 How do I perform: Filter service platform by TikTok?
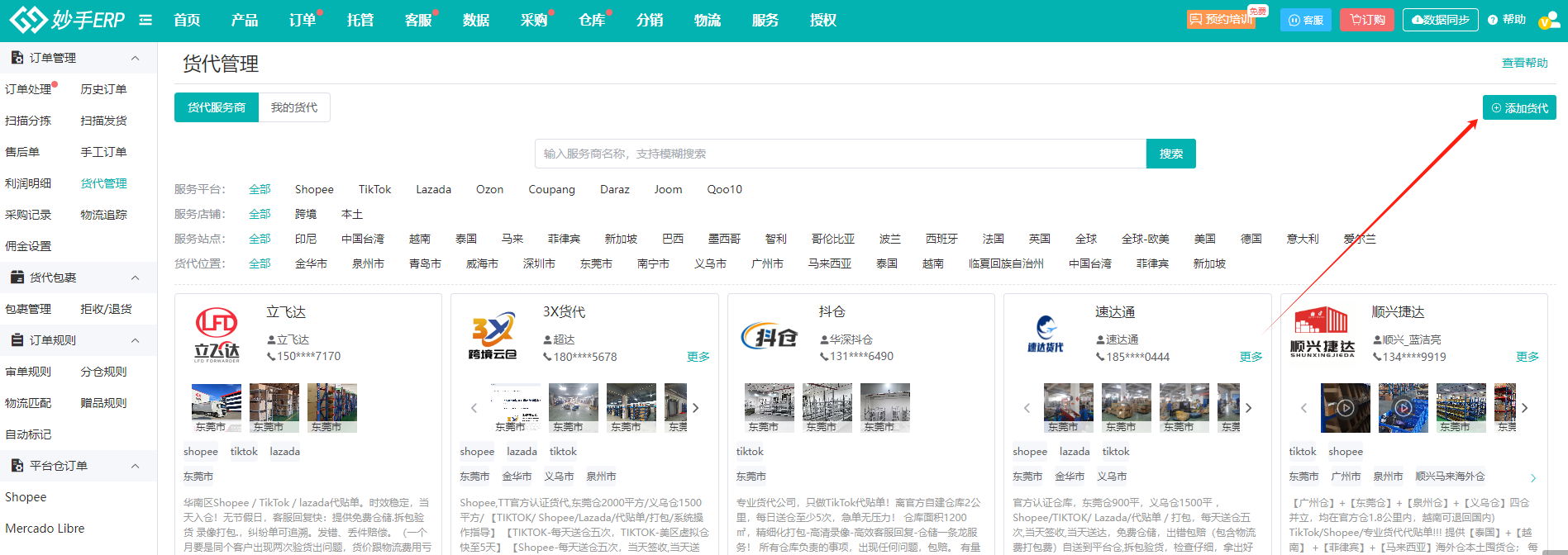(x=374, y=189)
